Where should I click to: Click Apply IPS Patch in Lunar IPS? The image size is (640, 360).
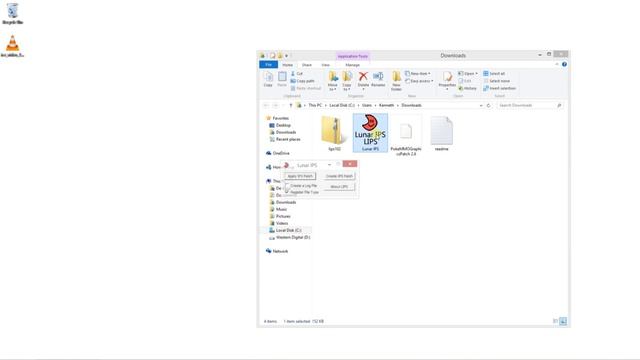[x=300, y=176]
